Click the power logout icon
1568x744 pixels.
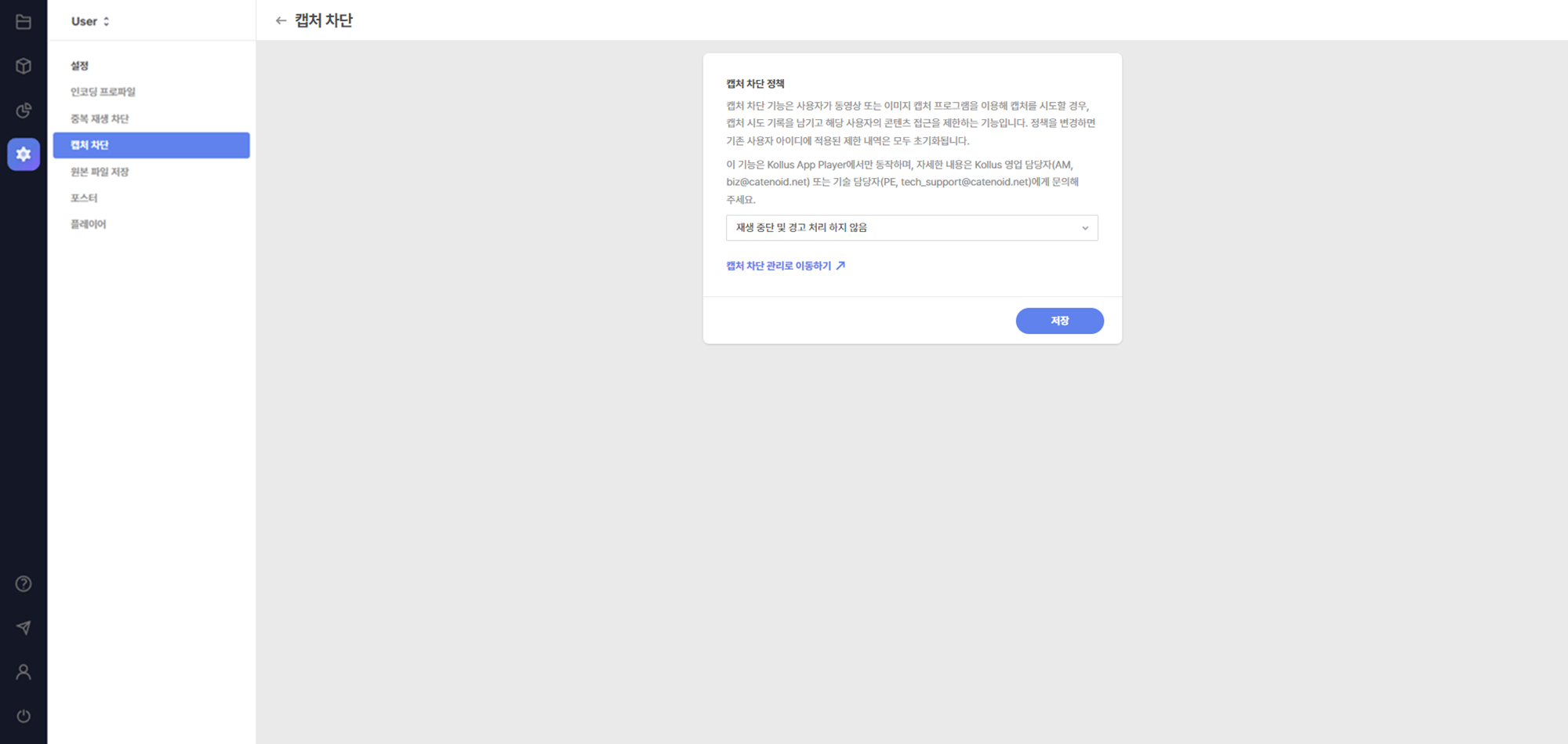coord(24,716)
